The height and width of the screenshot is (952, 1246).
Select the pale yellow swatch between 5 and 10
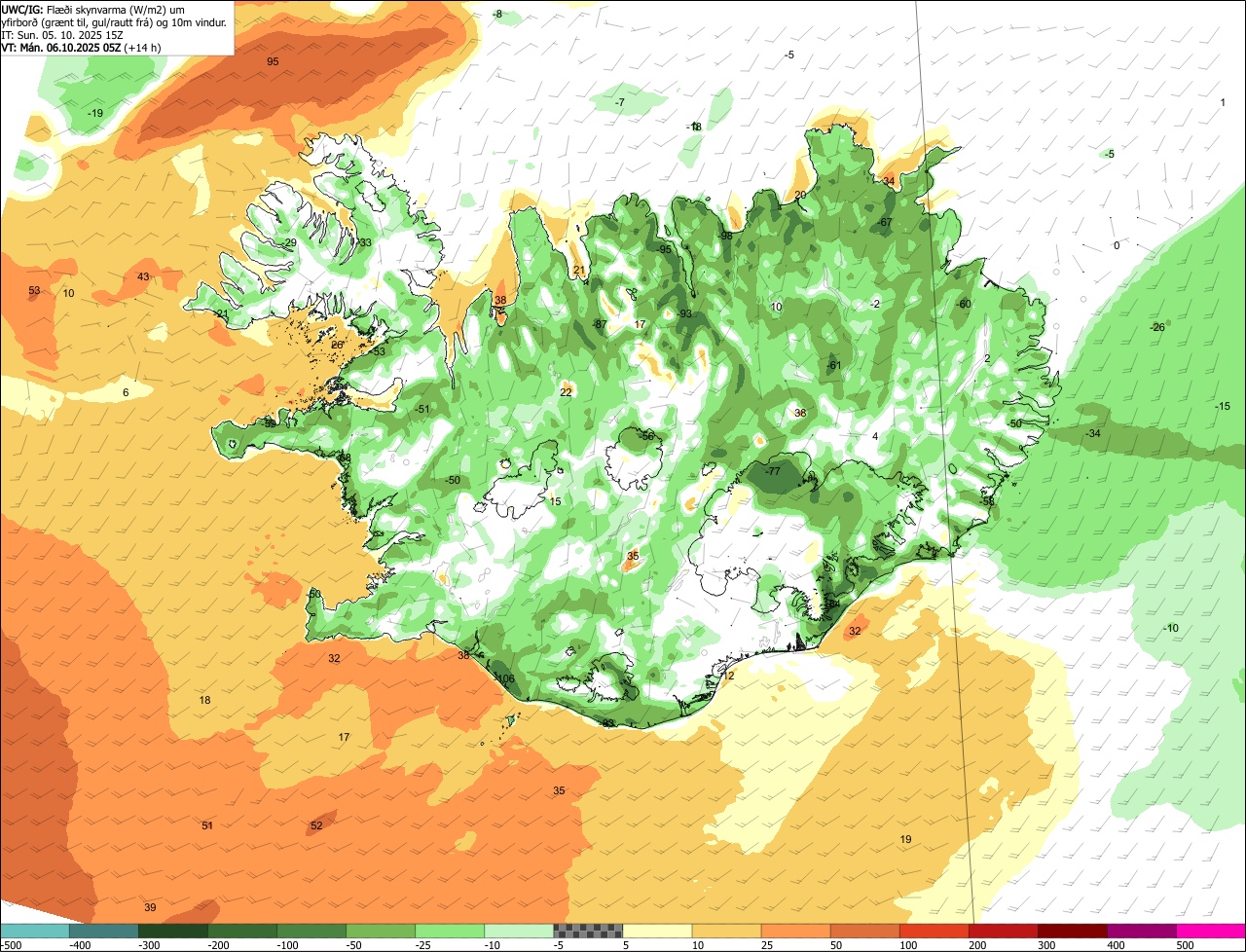coord(657,931)
